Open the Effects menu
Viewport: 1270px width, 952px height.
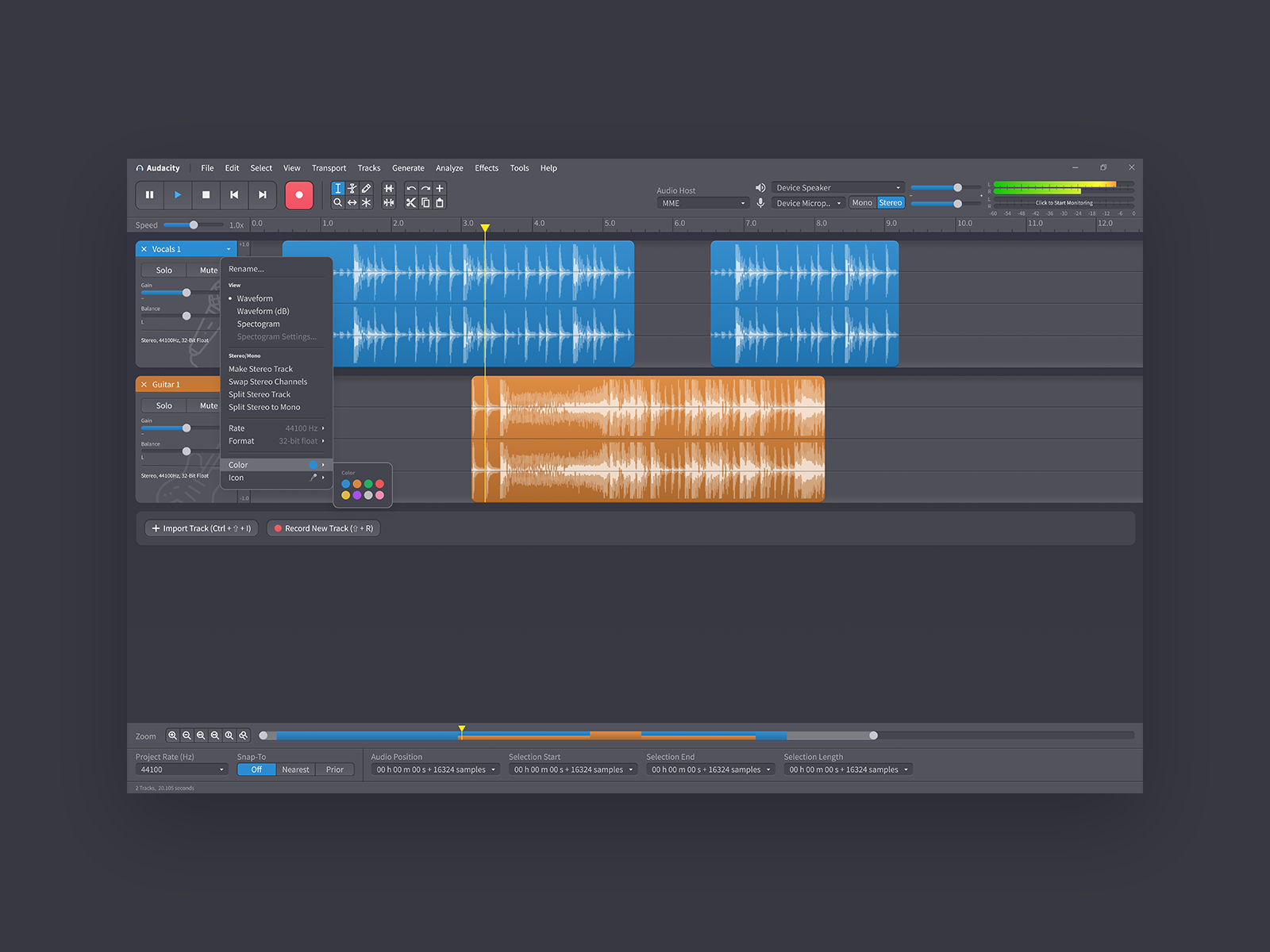coord(487,168)
